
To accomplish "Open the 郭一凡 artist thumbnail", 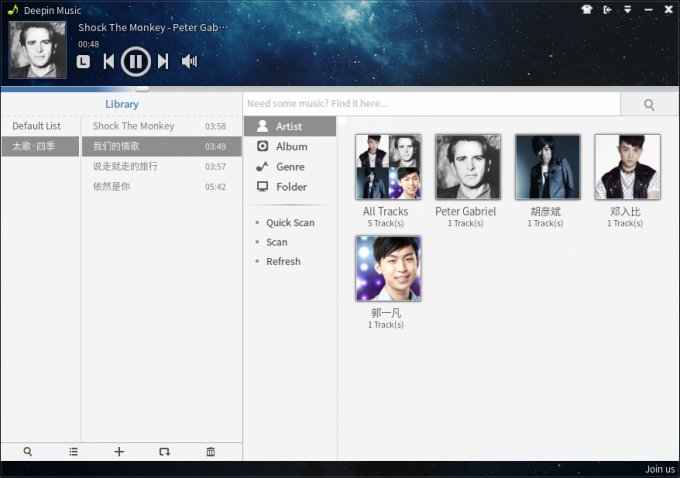I will [388, 268].
